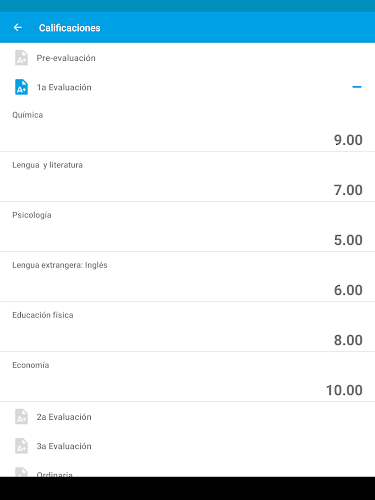The width and height of the screenshot is (375, 500).
Task: Tap the Pre-evaluación document icon
Action: 21,58
